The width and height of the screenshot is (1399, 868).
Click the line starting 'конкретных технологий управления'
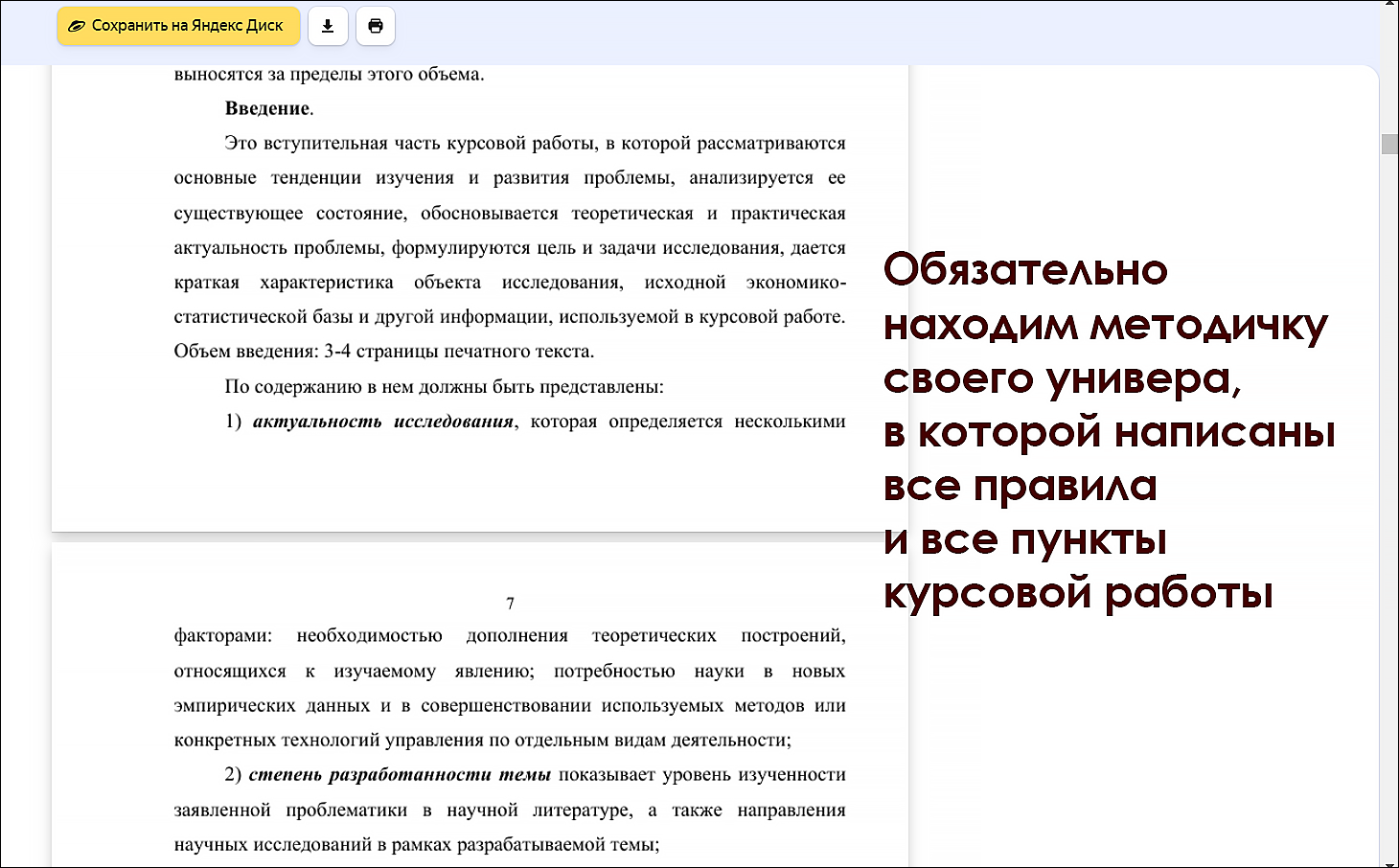click(x=482, y=740)
